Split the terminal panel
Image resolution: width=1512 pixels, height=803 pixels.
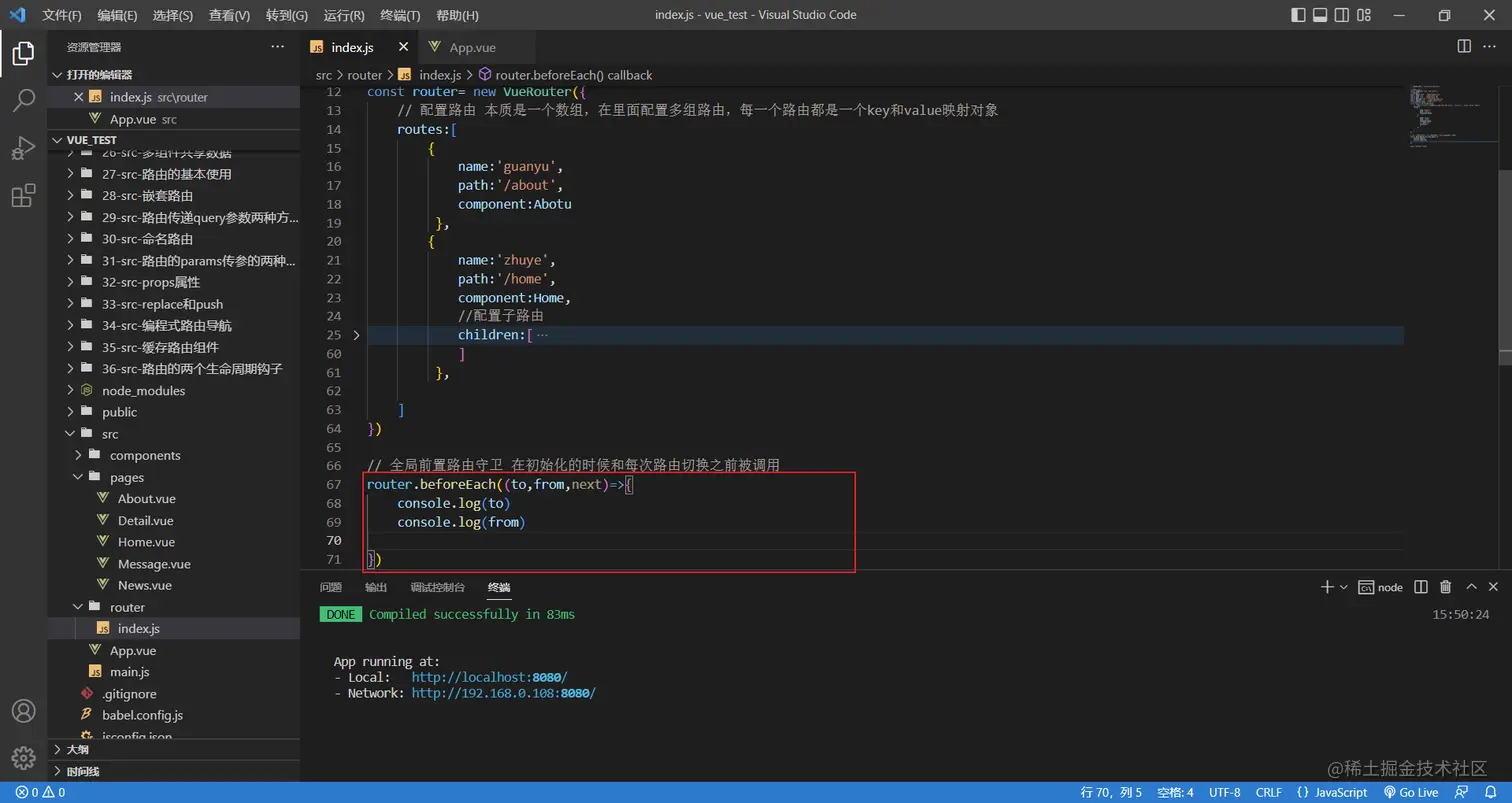point(1421,587)
